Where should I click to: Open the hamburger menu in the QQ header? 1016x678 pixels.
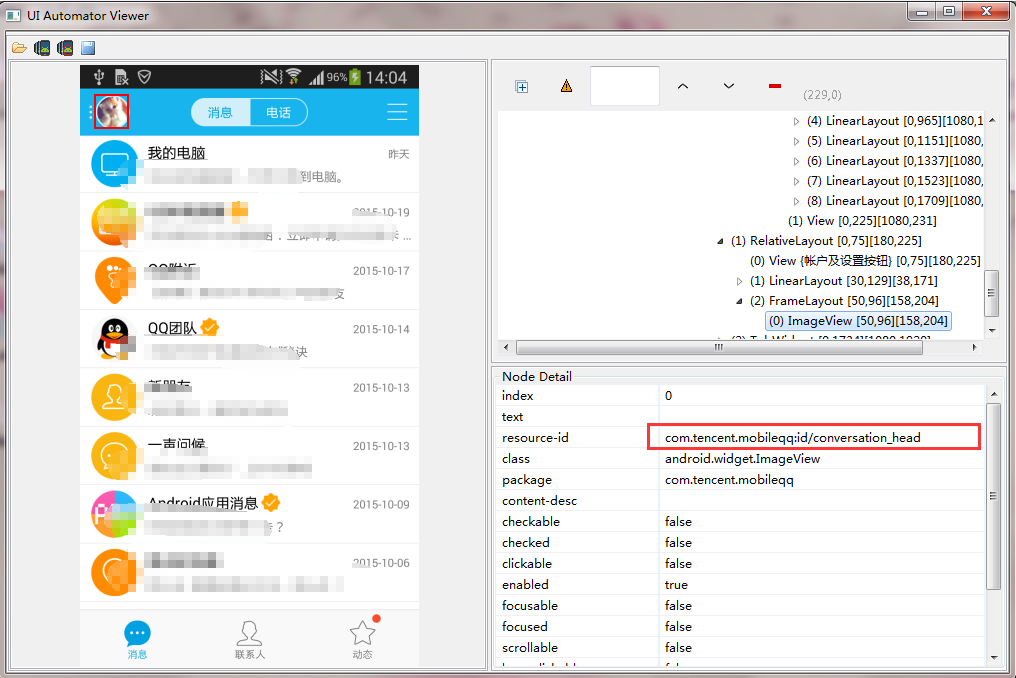[397, 111]
